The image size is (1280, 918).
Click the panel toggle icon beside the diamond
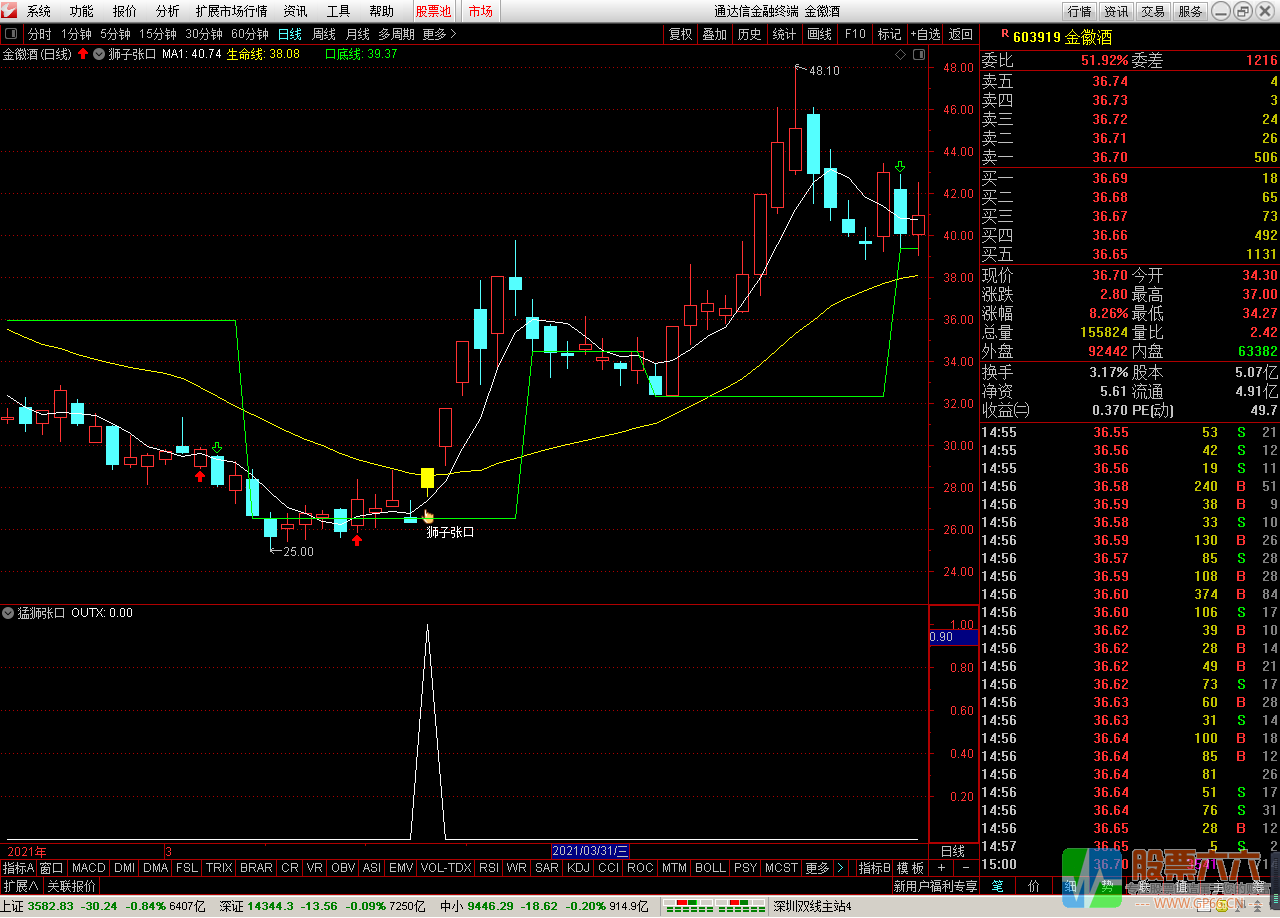918,54
